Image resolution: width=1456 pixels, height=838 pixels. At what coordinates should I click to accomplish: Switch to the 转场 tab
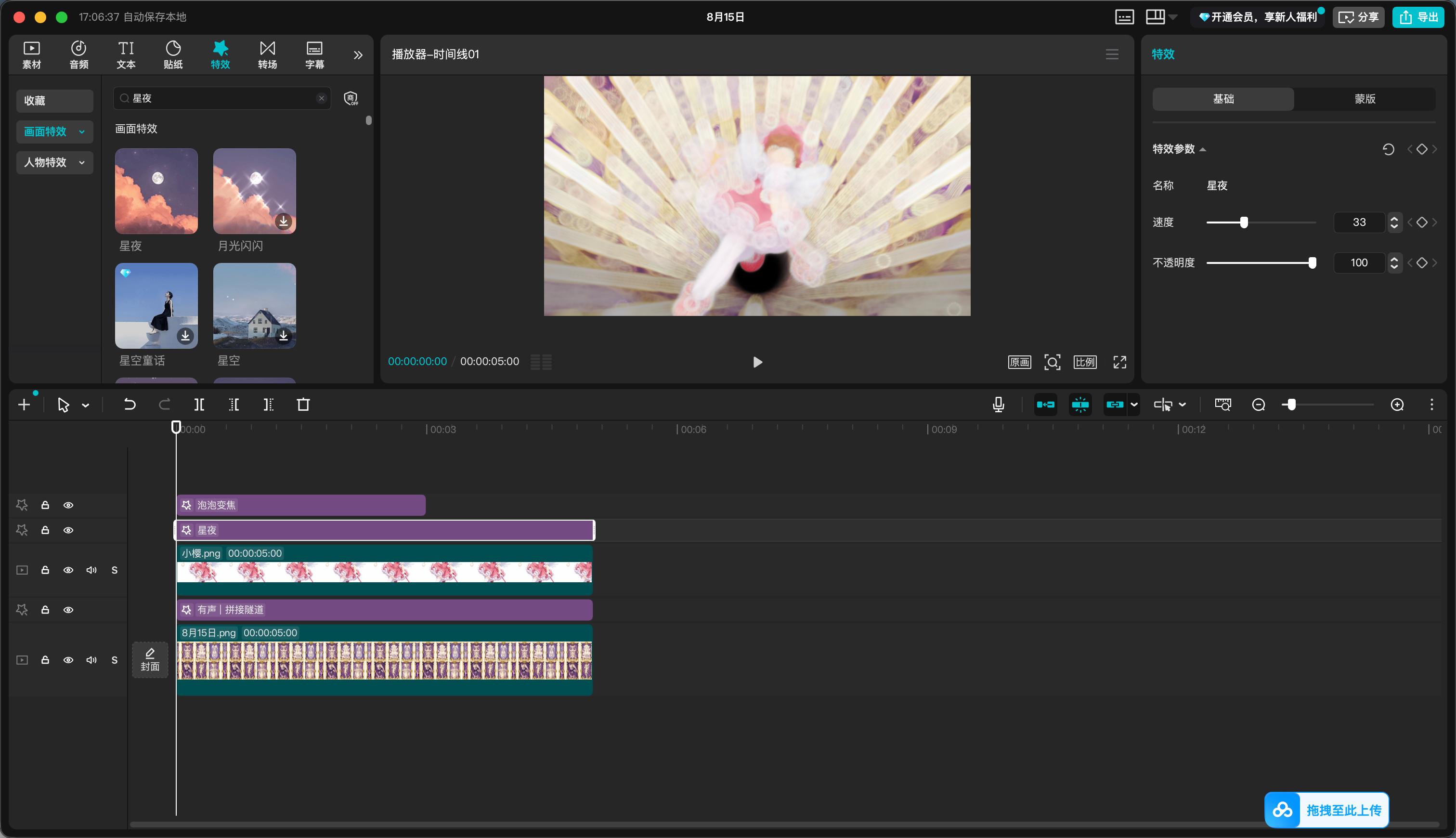268,55
